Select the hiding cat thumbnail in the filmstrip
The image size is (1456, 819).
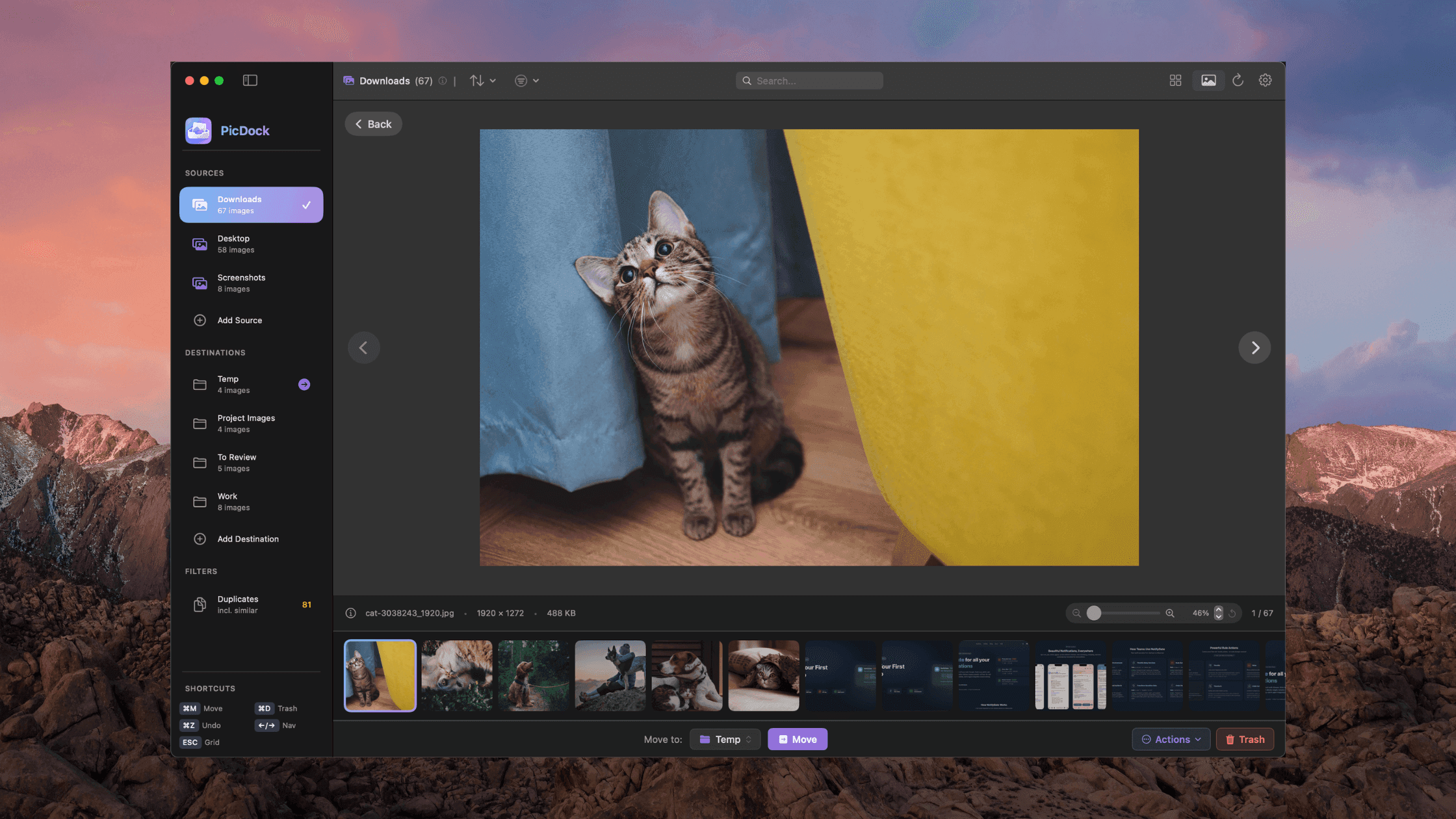[764, 675]
